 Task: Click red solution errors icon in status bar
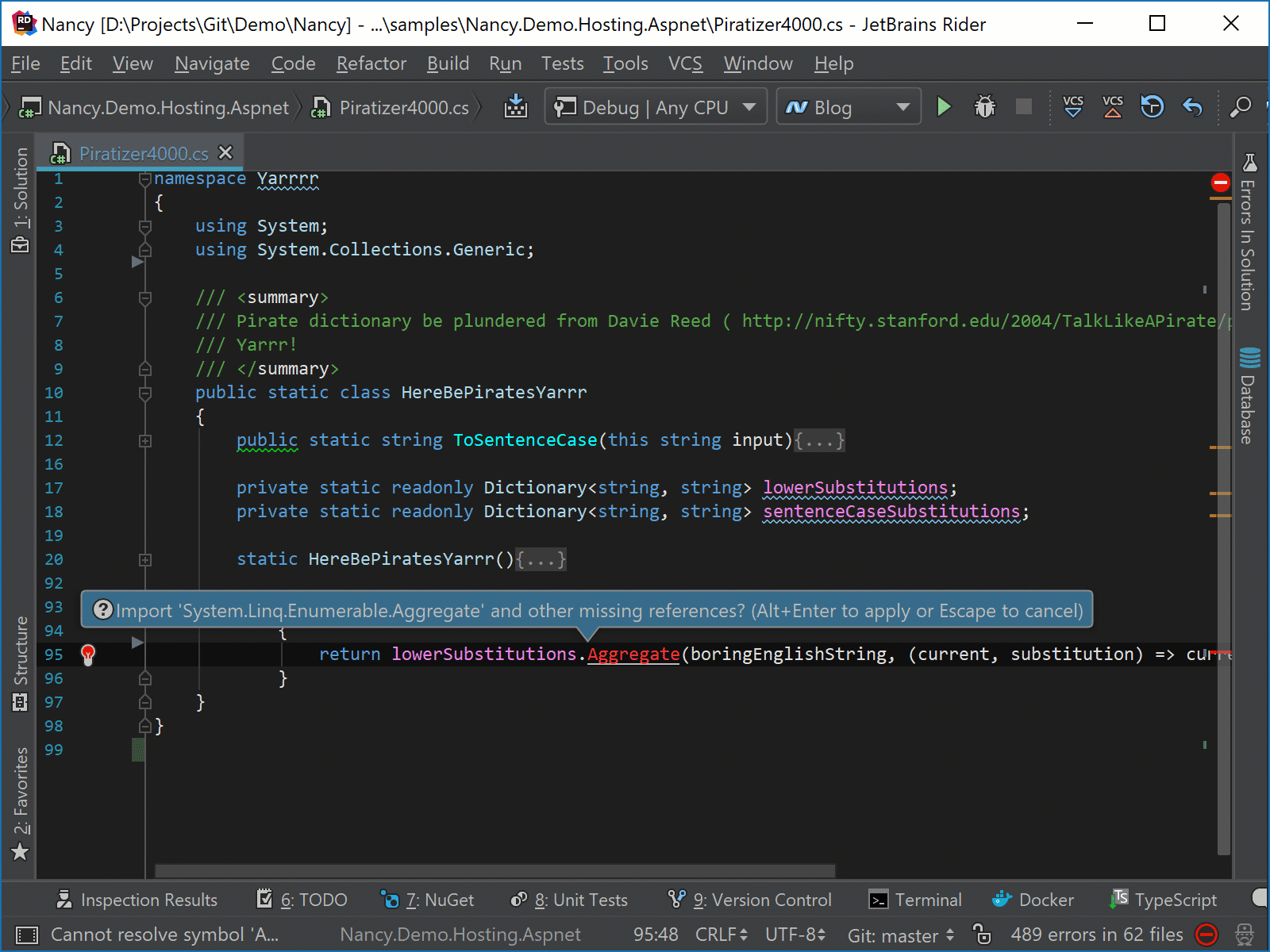pyautogui.click(x=1206, y=935)
